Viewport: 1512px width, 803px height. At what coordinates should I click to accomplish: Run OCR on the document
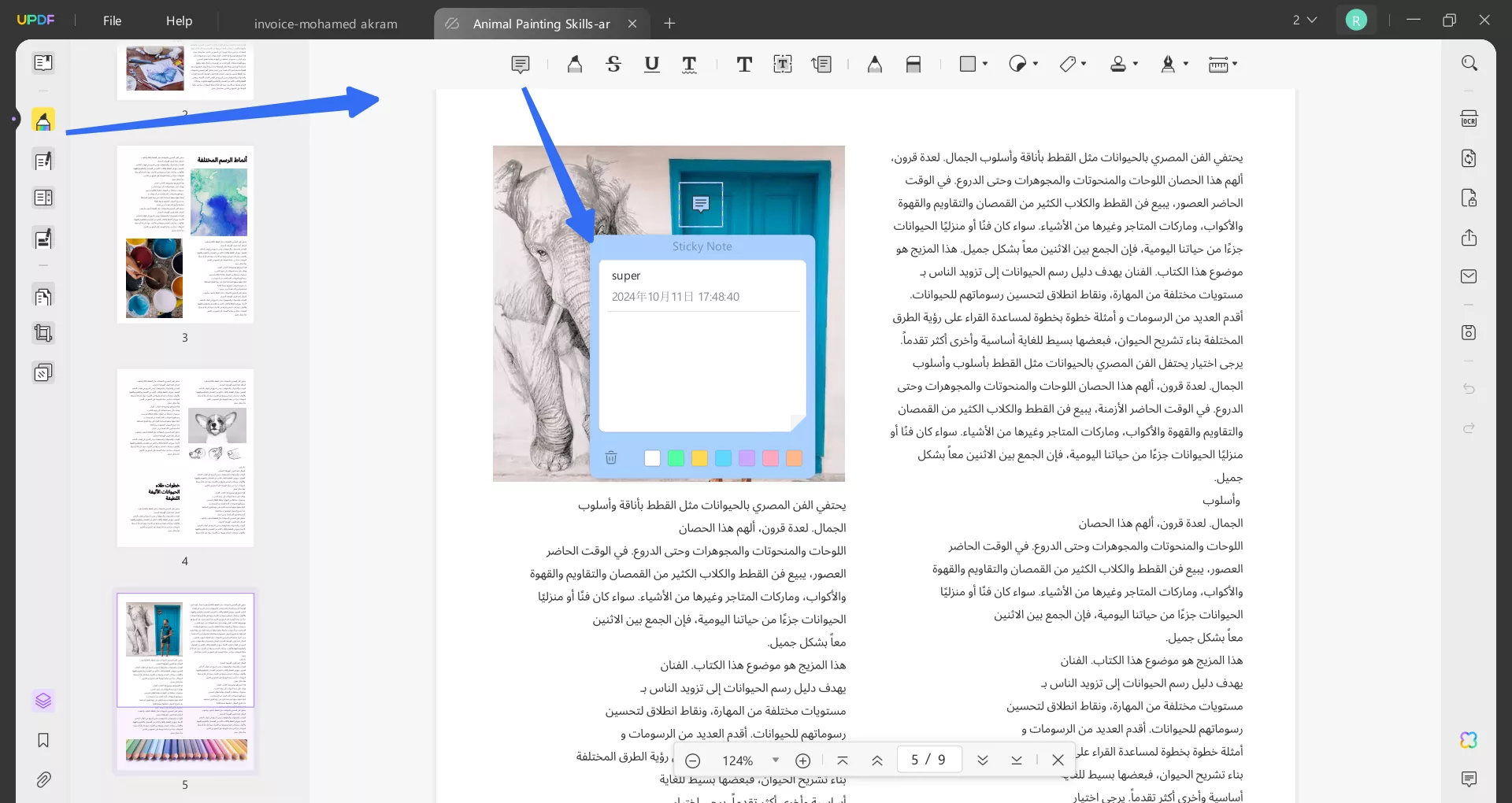[x=1469, y=117]
